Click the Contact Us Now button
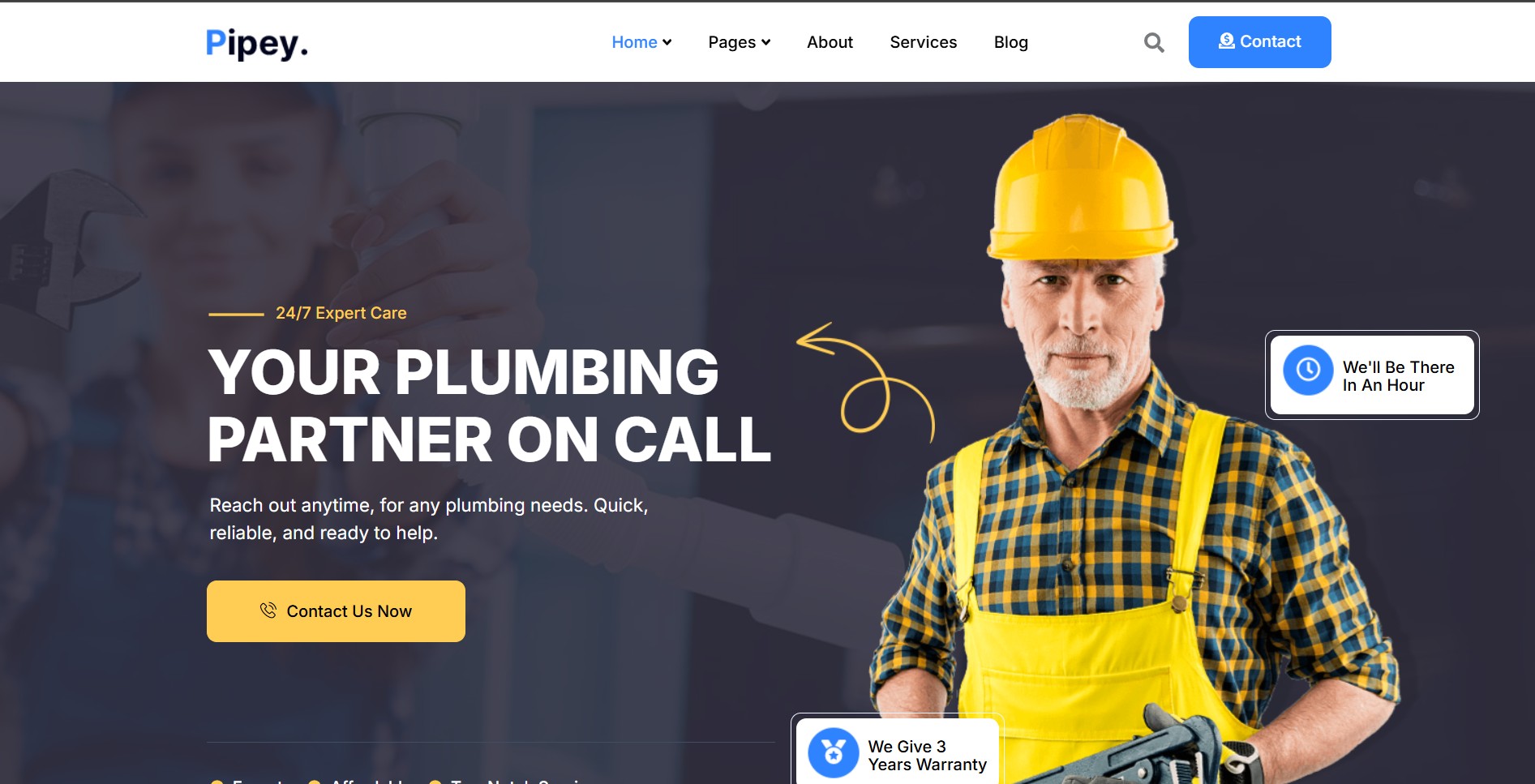 click(x=336, y=611)
